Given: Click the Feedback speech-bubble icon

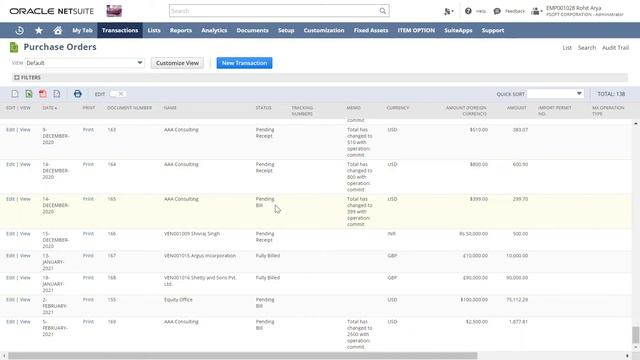Looking at the screenshot, I should point(497,11).
